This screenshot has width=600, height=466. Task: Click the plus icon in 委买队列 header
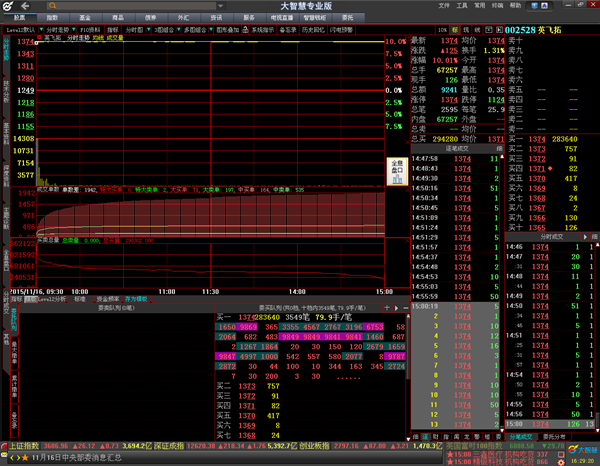click(x=387, y=308)
